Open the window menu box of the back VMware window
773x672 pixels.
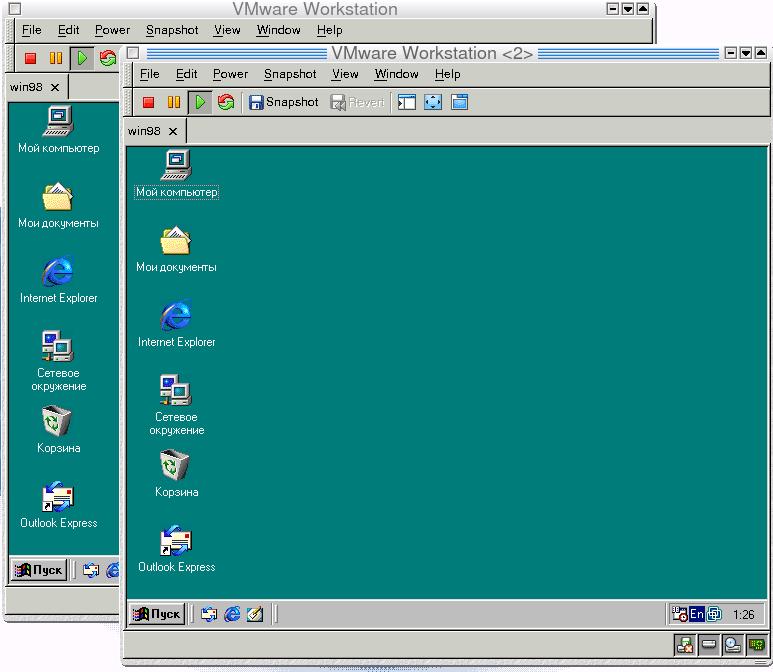pyautogui.click(x=15, y=9)
